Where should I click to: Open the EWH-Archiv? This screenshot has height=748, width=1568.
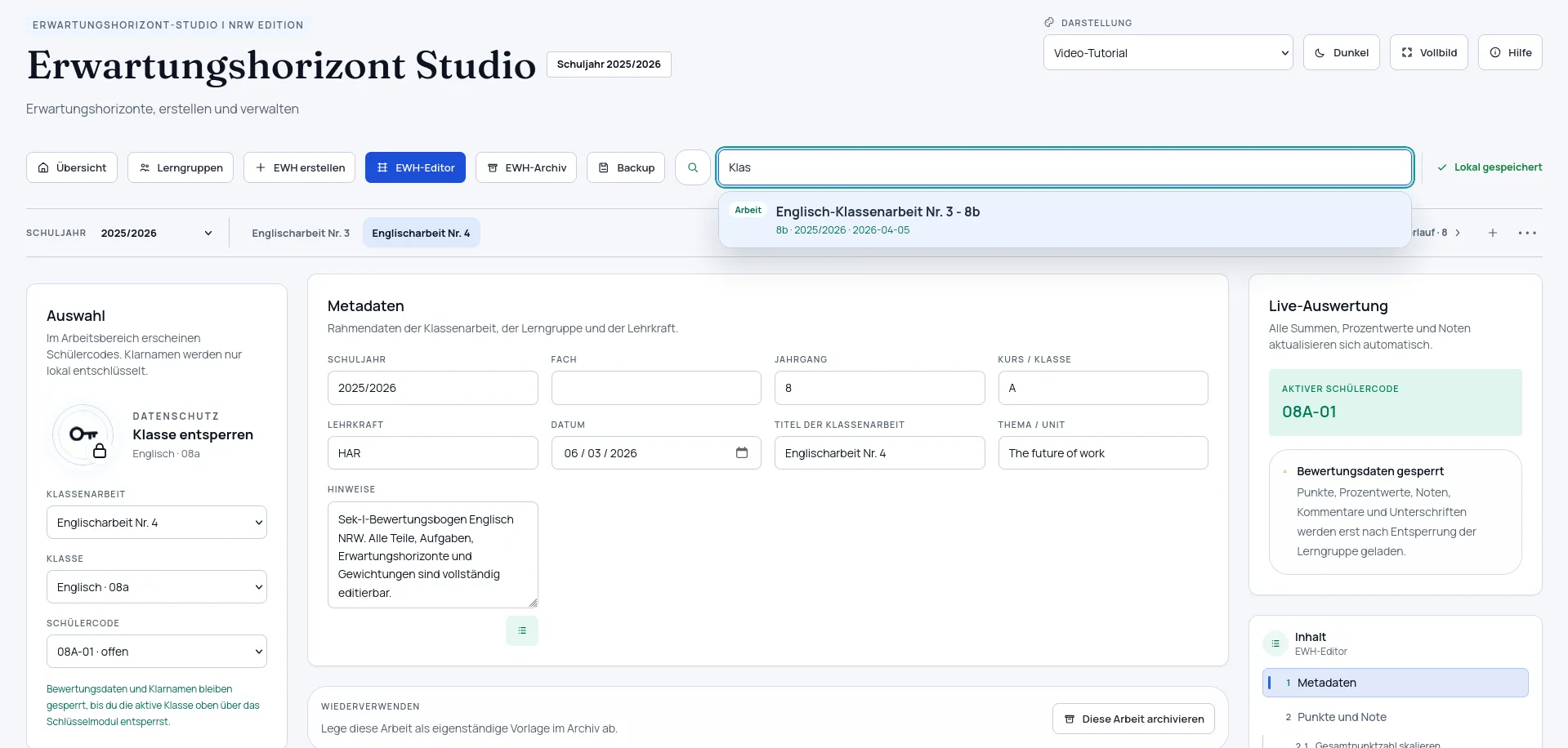tap(526, 167)
